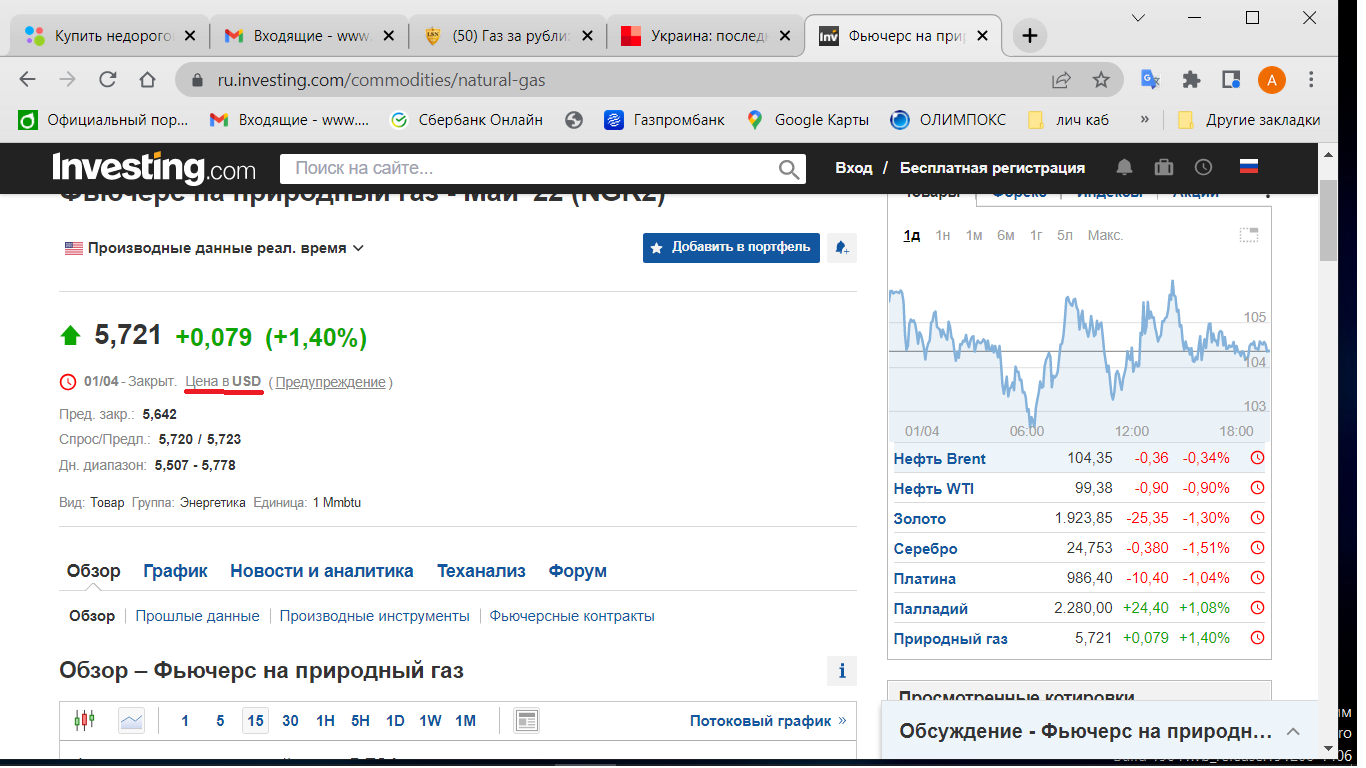Screen dimensions: 1366x768
Task: Open the portfolio briefcase icon
Action: 1164,167
